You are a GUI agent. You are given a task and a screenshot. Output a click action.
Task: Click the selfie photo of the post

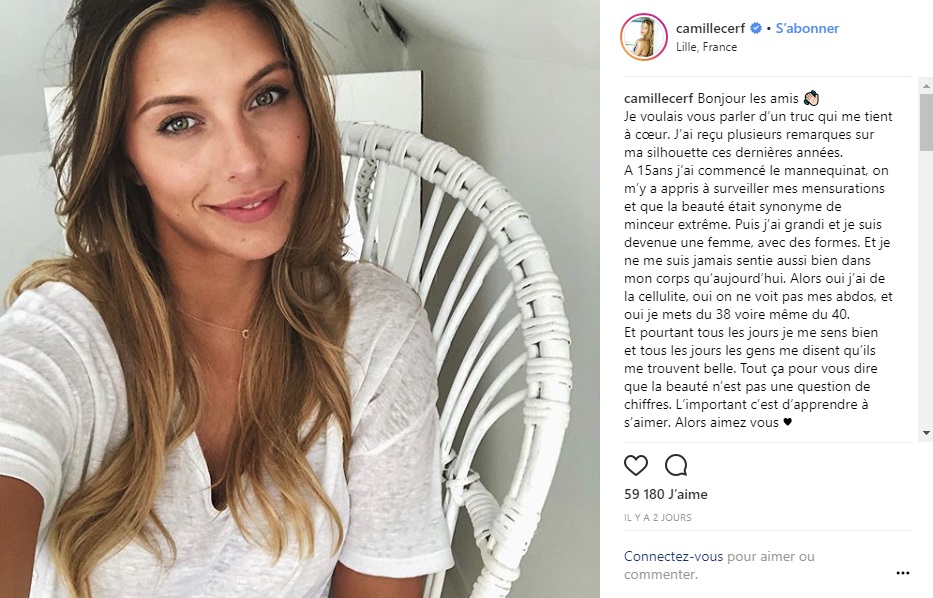299,299
